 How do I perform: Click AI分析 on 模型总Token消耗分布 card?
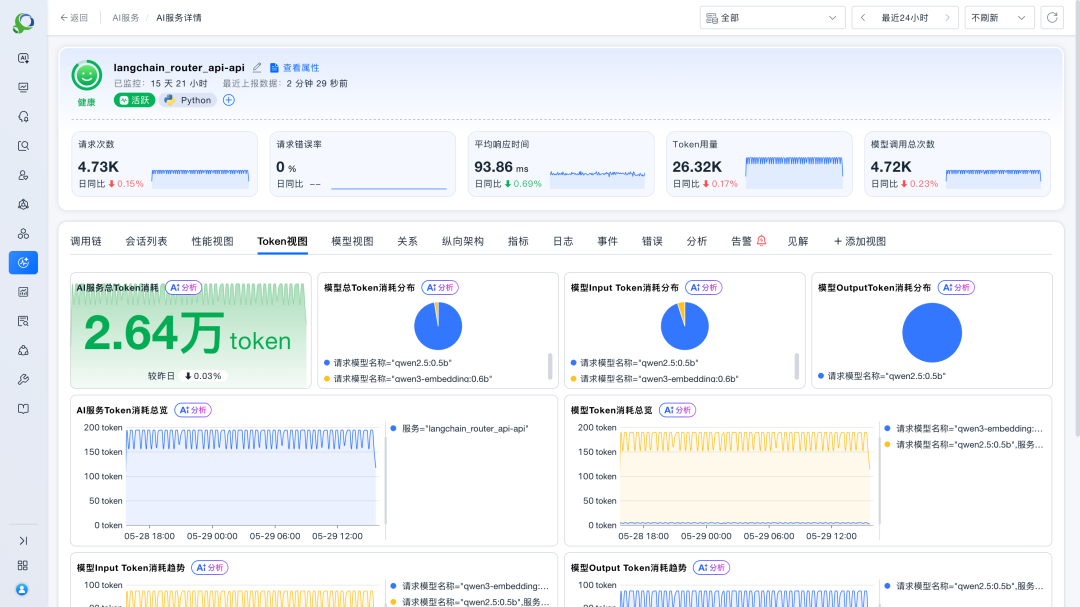[x=440, y=287]
